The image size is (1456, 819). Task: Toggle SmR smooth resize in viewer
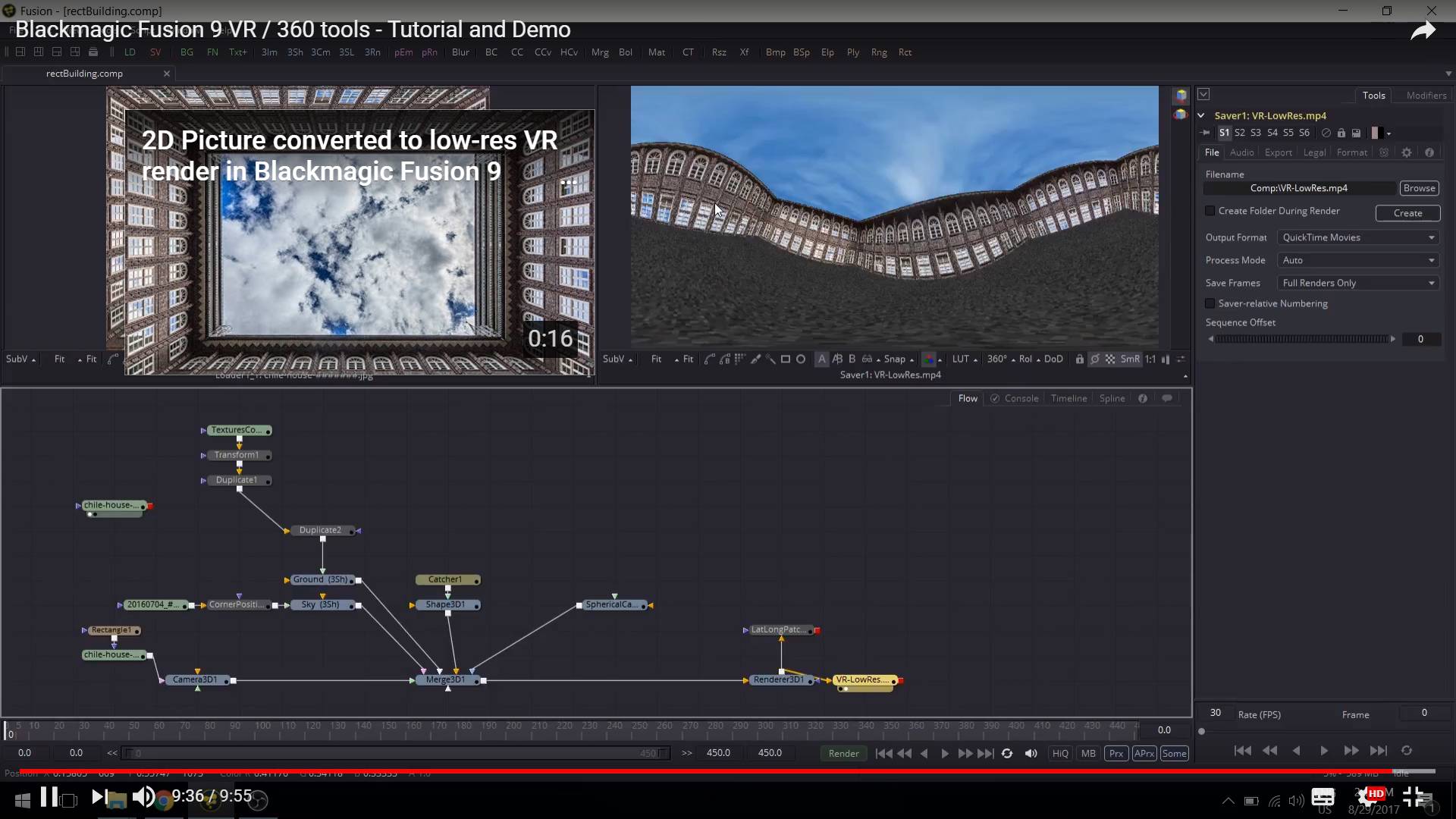click(1130, 359)
